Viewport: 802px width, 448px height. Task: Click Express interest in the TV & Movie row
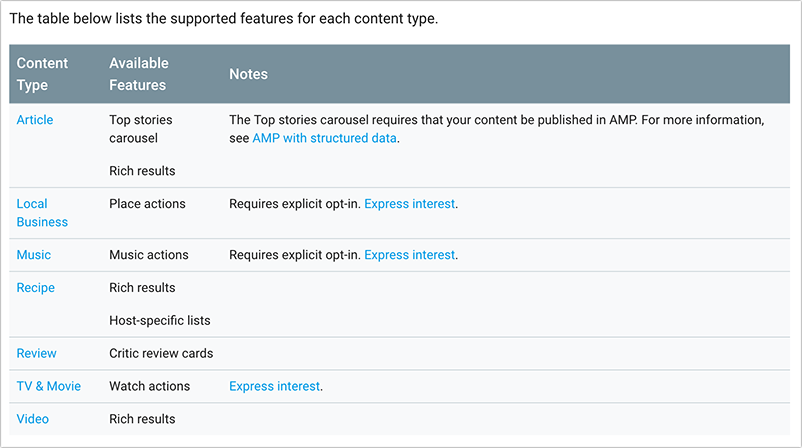[275, 386]
